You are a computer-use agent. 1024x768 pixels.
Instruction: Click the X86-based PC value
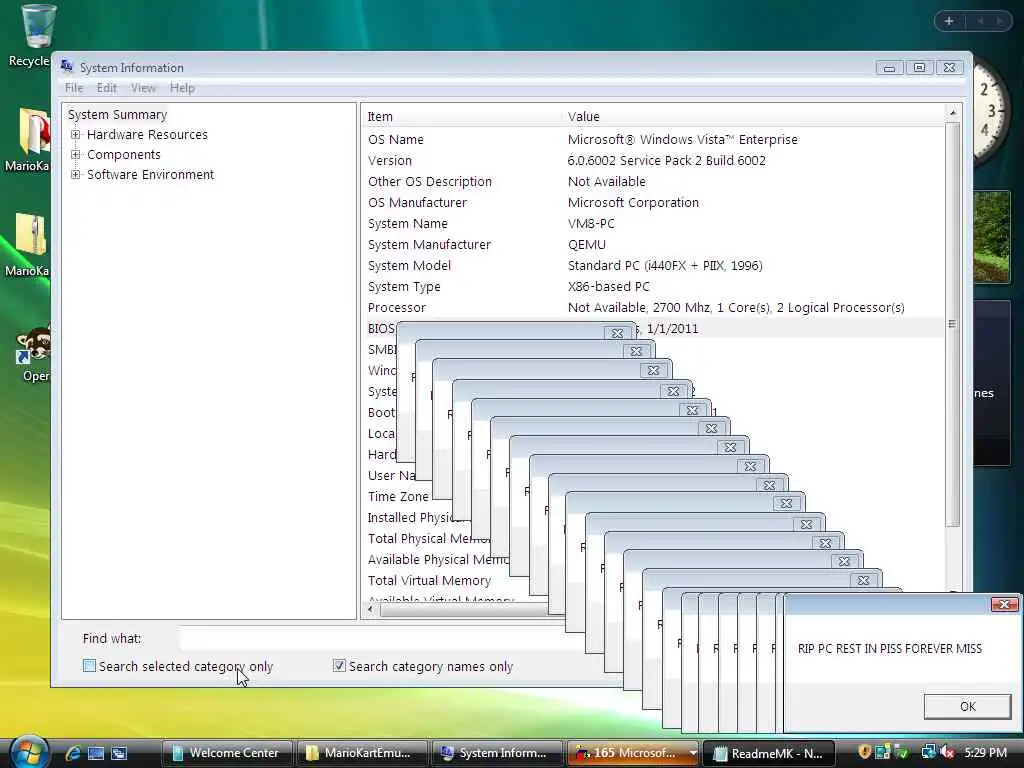pos(609,286)
